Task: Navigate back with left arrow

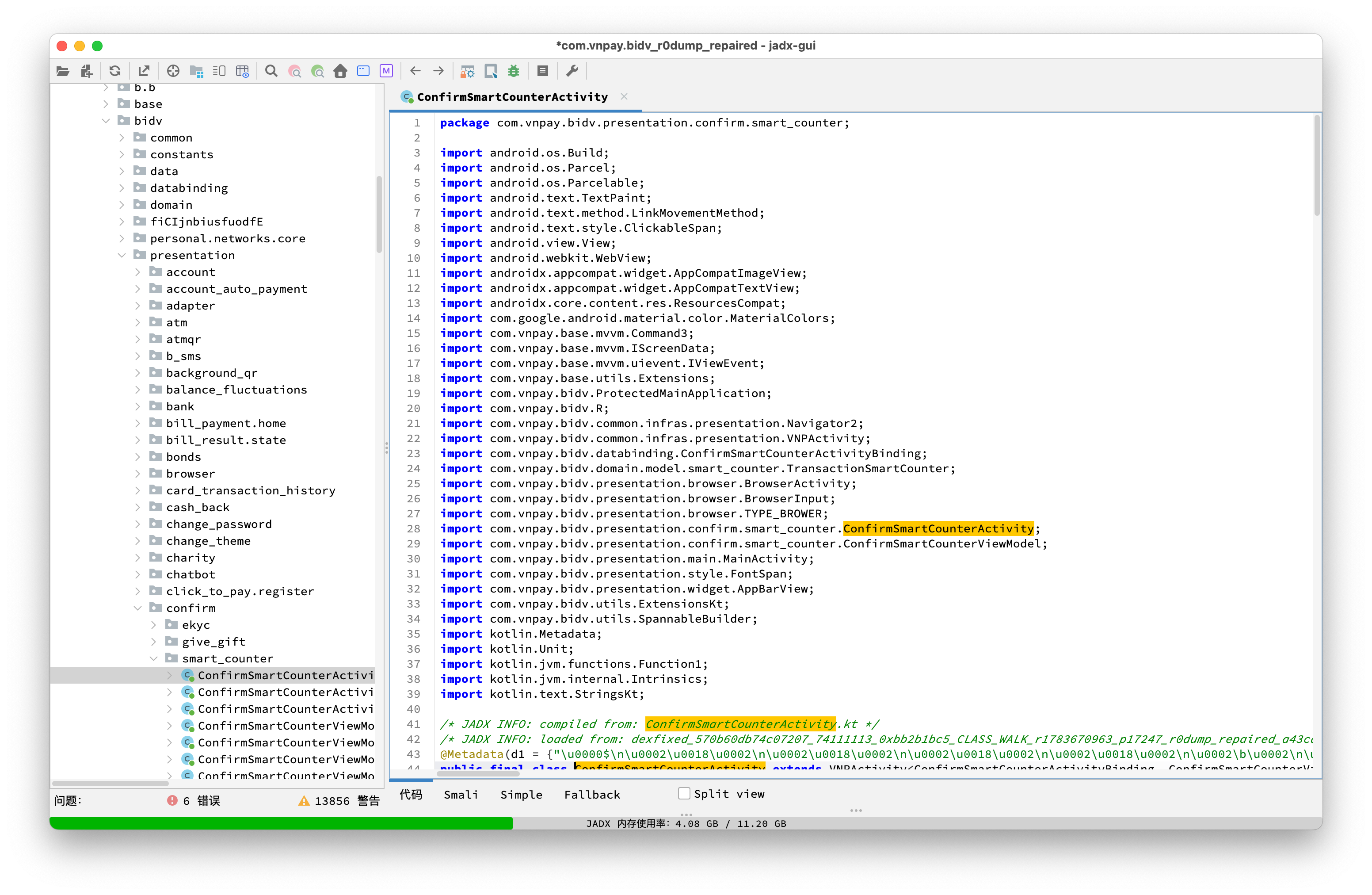Action: click(x=415, y=71)
